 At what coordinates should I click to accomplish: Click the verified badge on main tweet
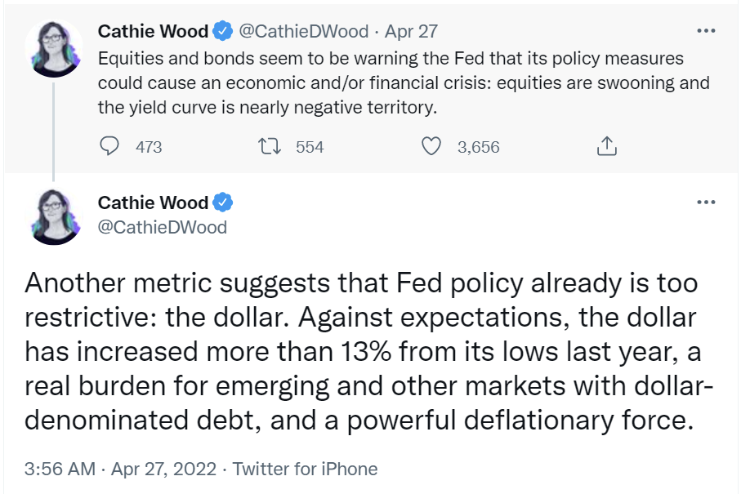(x=222, y=202)
